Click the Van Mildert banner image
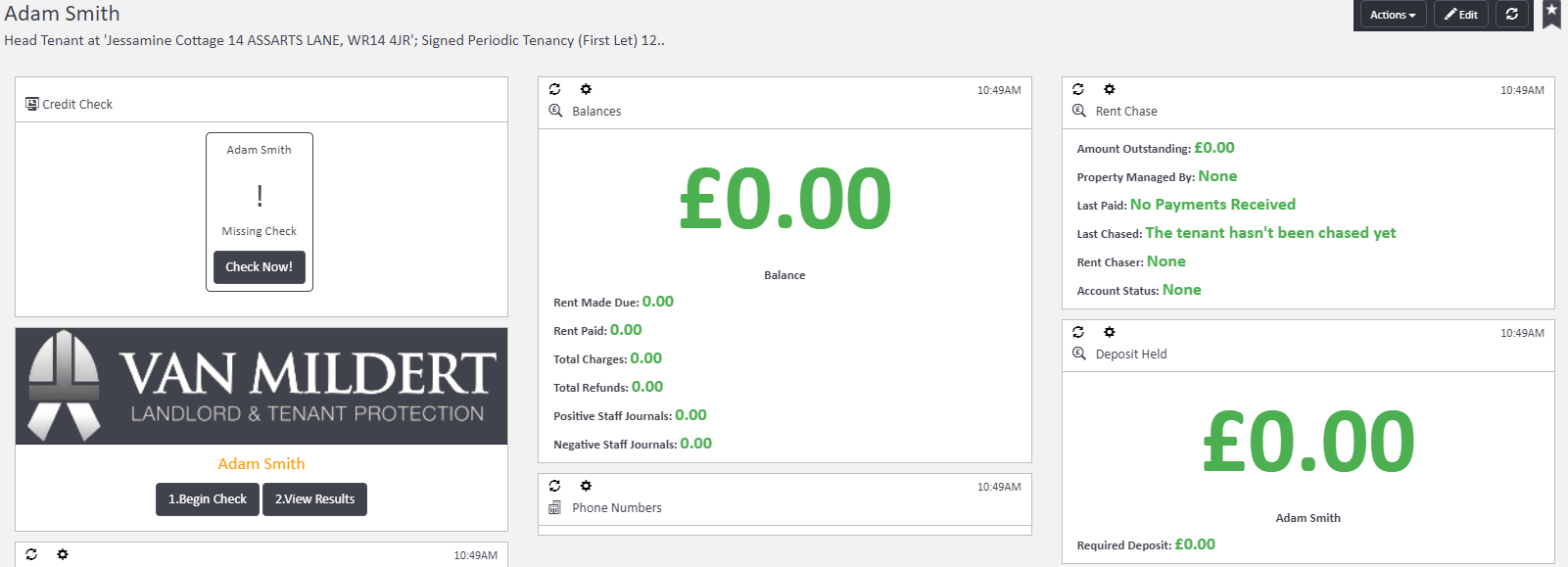1568x567 pixels. (261, 386)
